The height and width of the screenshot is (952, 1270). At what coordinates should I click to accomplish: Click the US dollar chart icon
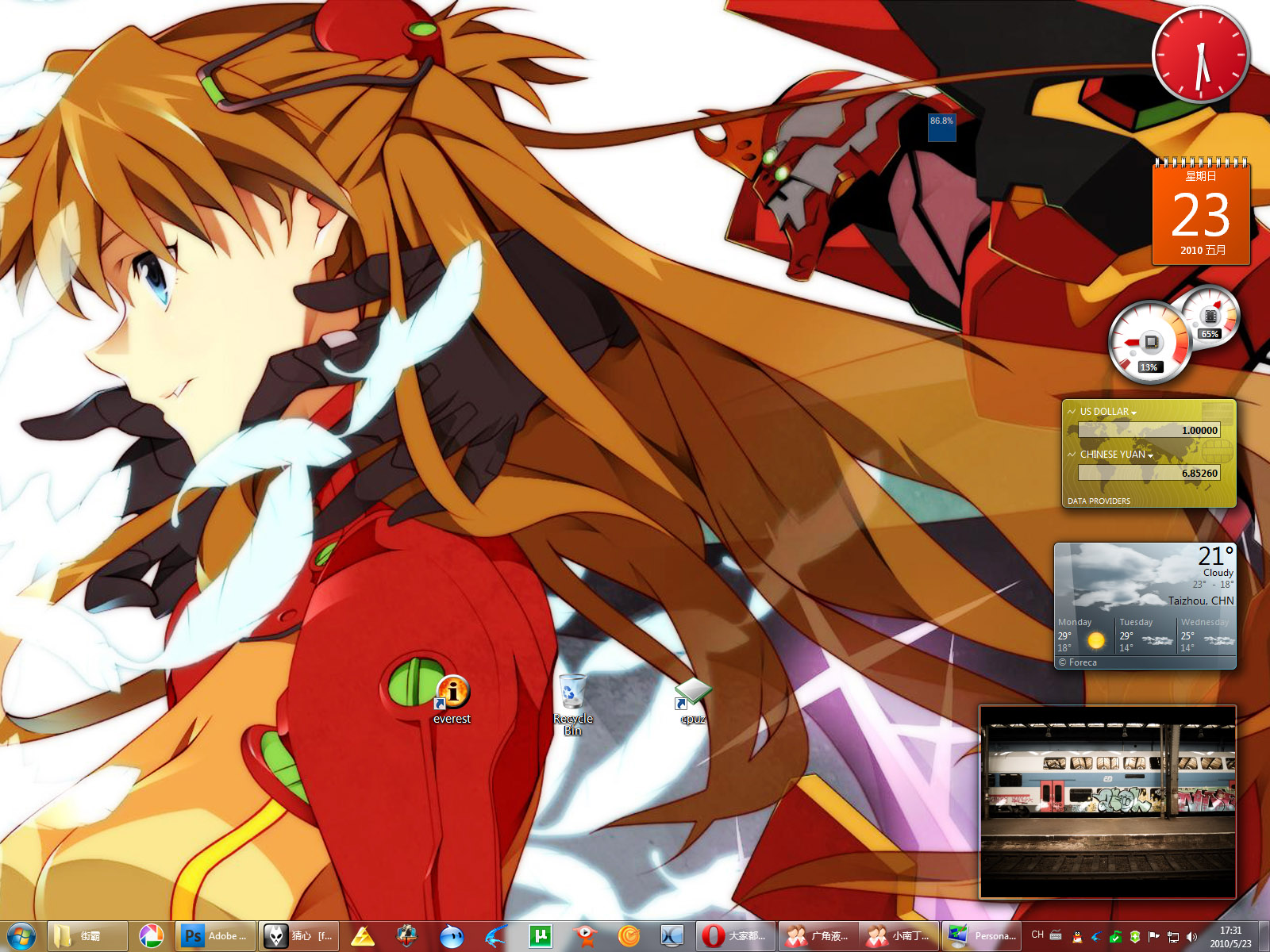[x=1072, y=412]
